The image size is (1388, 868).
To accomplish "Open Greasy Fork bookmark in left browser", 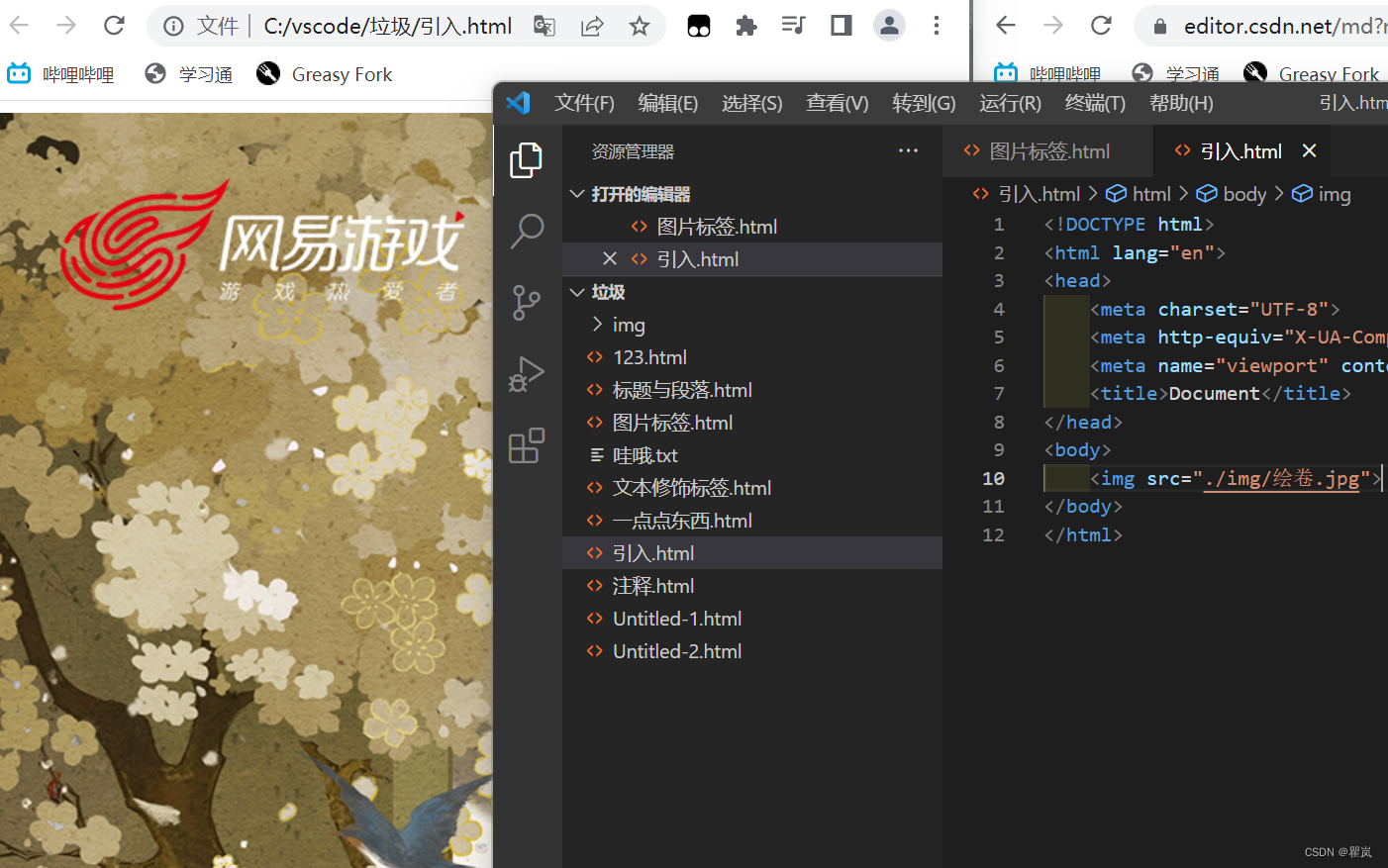I will tap(325, 74).
